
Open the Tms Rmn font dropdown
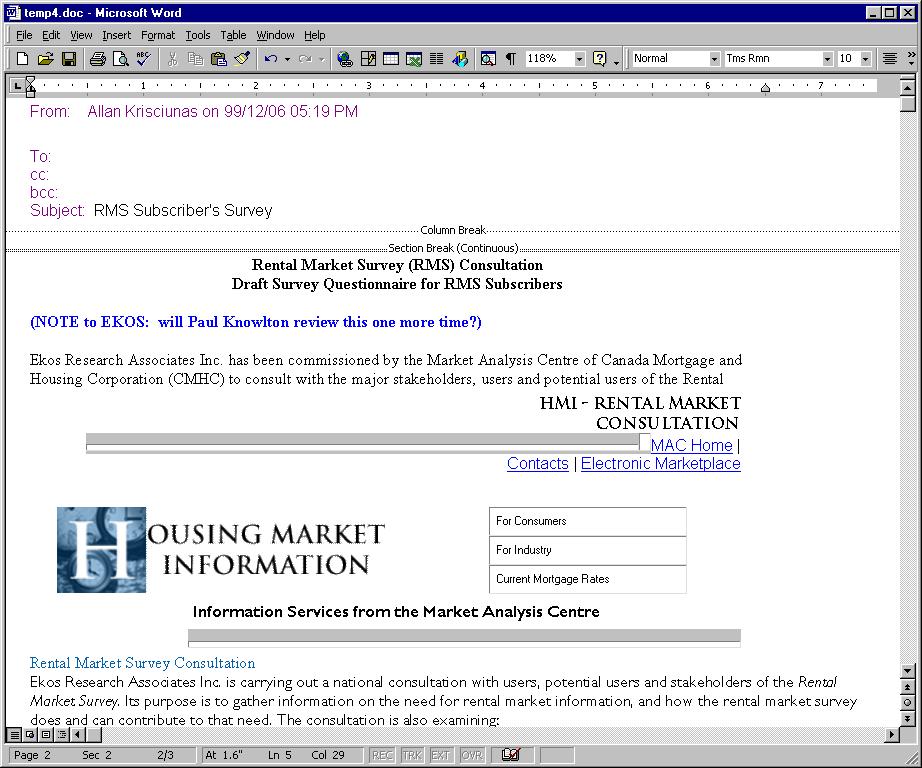[x=827, y=59]
